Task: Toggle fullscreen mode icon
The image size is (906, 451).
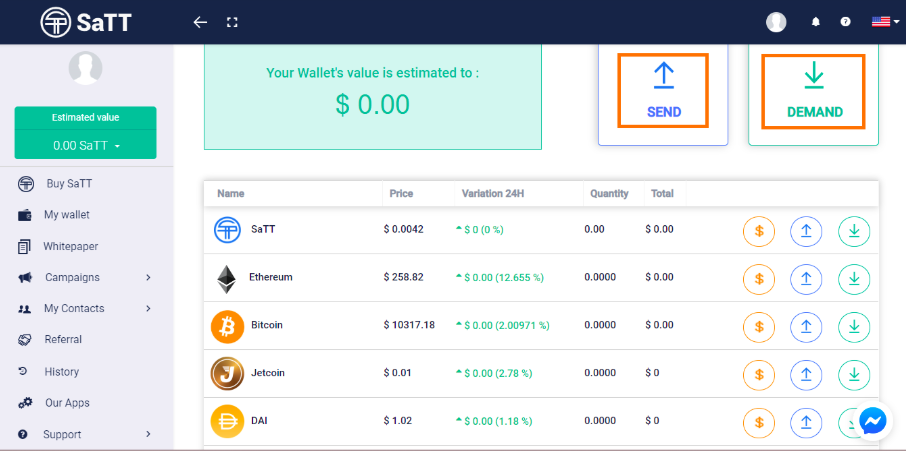Action: [x=232, y=22]
